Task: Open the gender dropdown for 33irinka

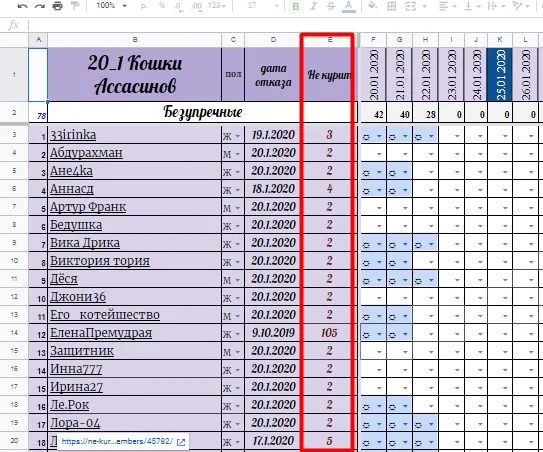Action: 238,136
